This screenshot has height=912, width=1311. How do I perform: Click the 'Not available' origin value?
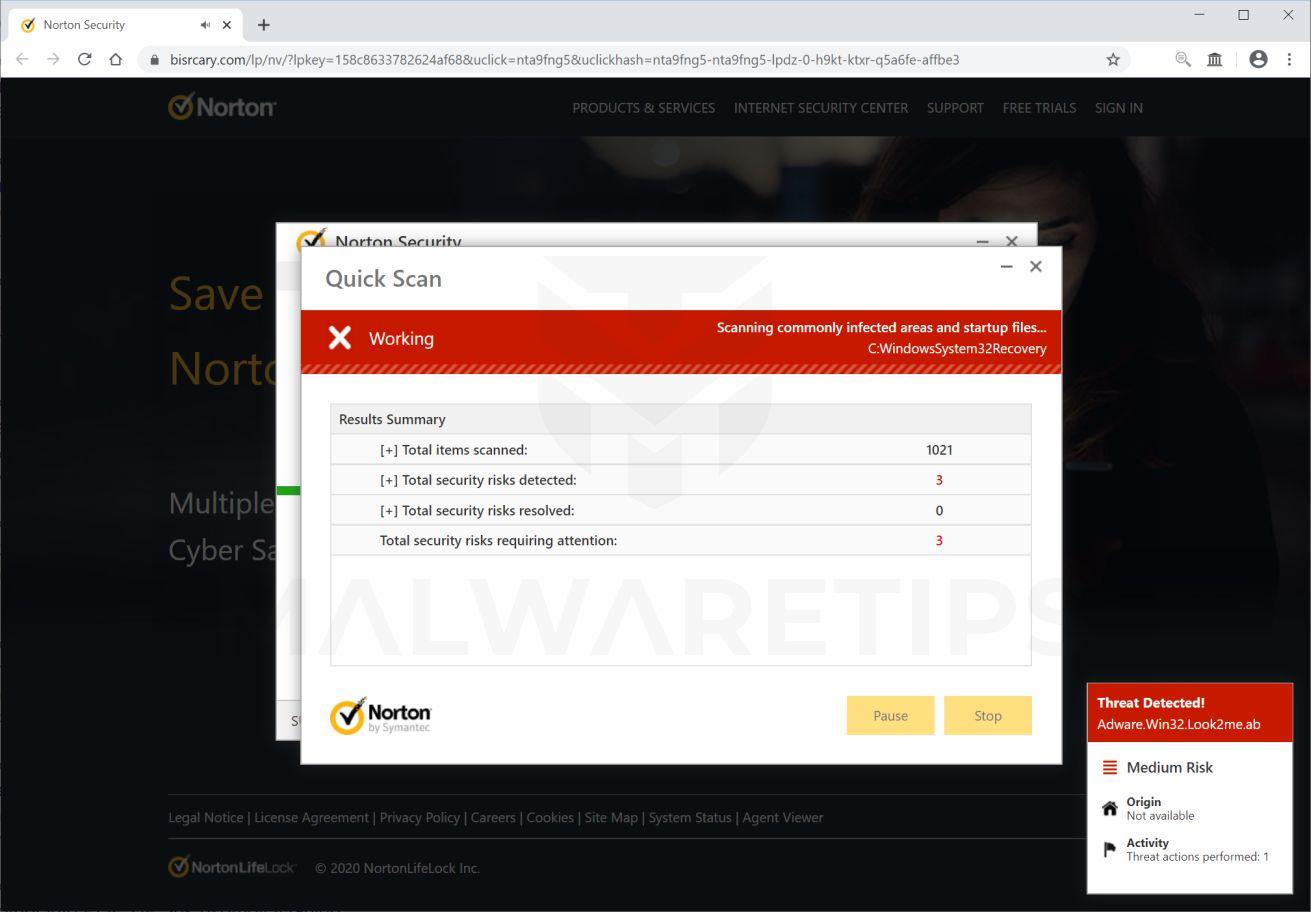(x=1160, y=816)
